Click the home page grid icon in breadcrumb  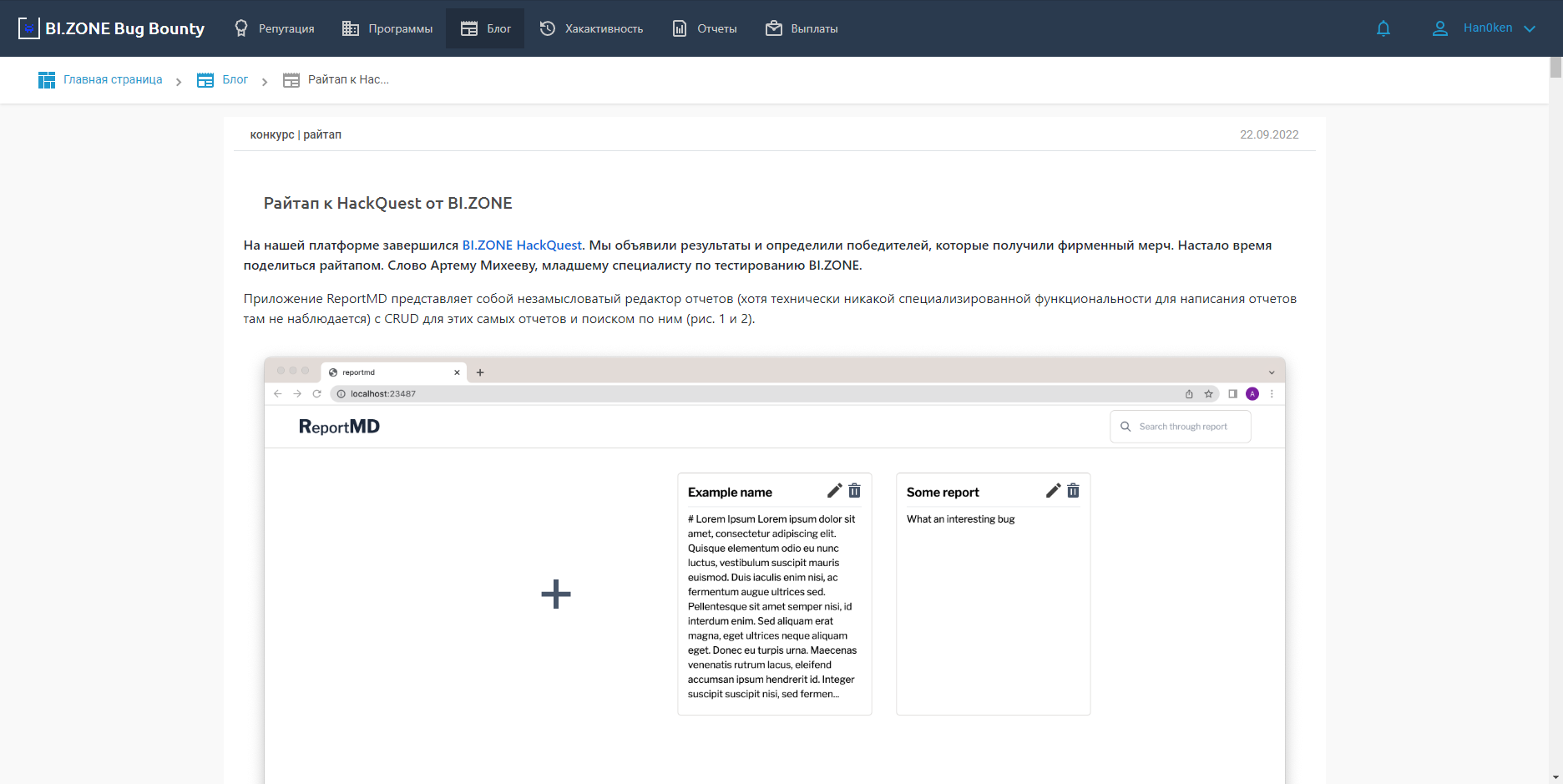(47, 80)
